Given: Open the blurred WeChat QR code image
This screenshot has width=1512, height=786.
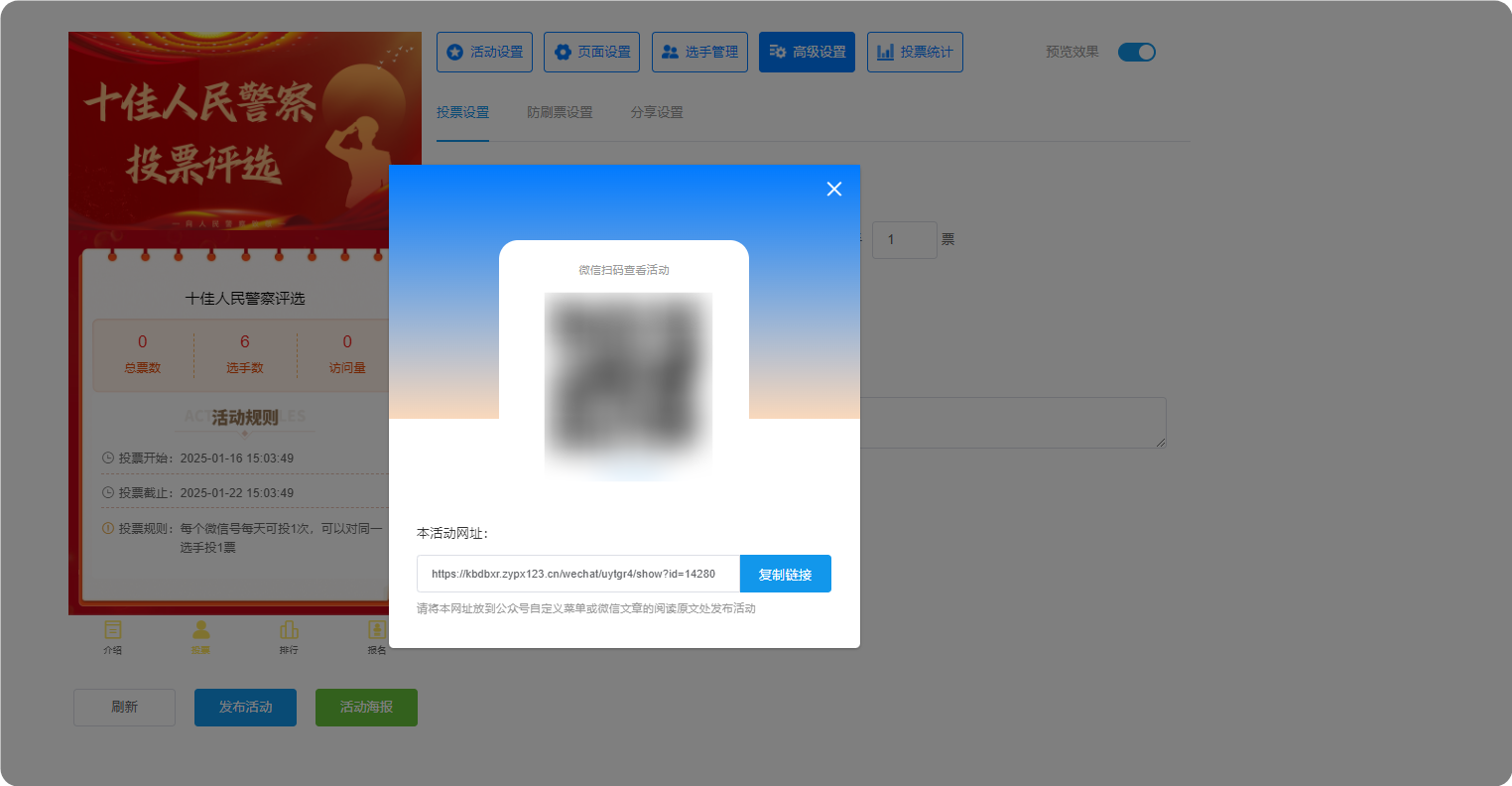Looking at the screenshot, I should point(628,387).
